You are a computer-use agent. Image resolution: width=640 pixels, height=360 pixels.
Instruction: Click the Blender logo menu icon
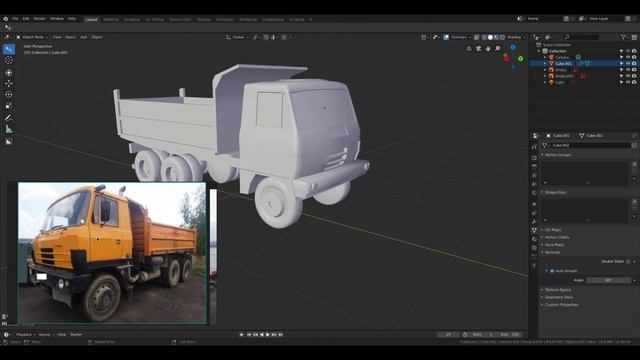pyautogui.click(x=6, y=19)
